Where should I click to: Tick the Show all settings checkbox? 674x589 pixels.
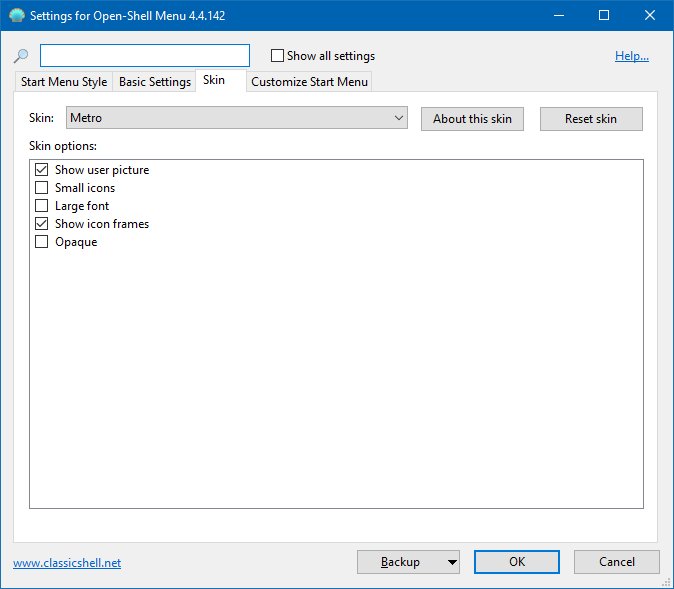[x=278, y=56]
